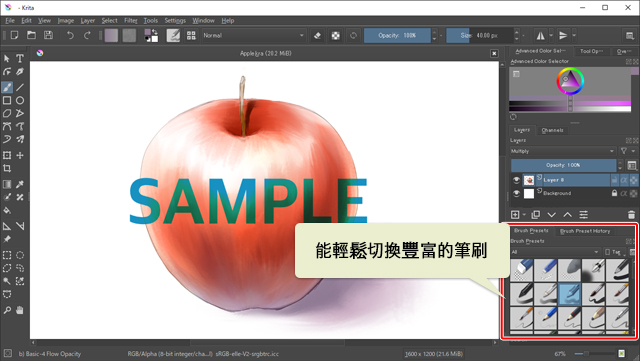
Task: Toggle eraser mode in toolbar
Action: pyautogui.click(x=317, y=36)
